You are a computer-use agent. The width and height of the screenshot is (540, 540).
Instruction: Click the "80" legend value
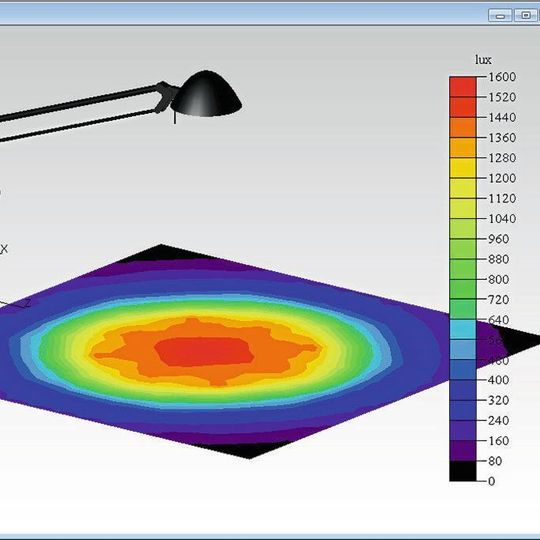(495, 461)
